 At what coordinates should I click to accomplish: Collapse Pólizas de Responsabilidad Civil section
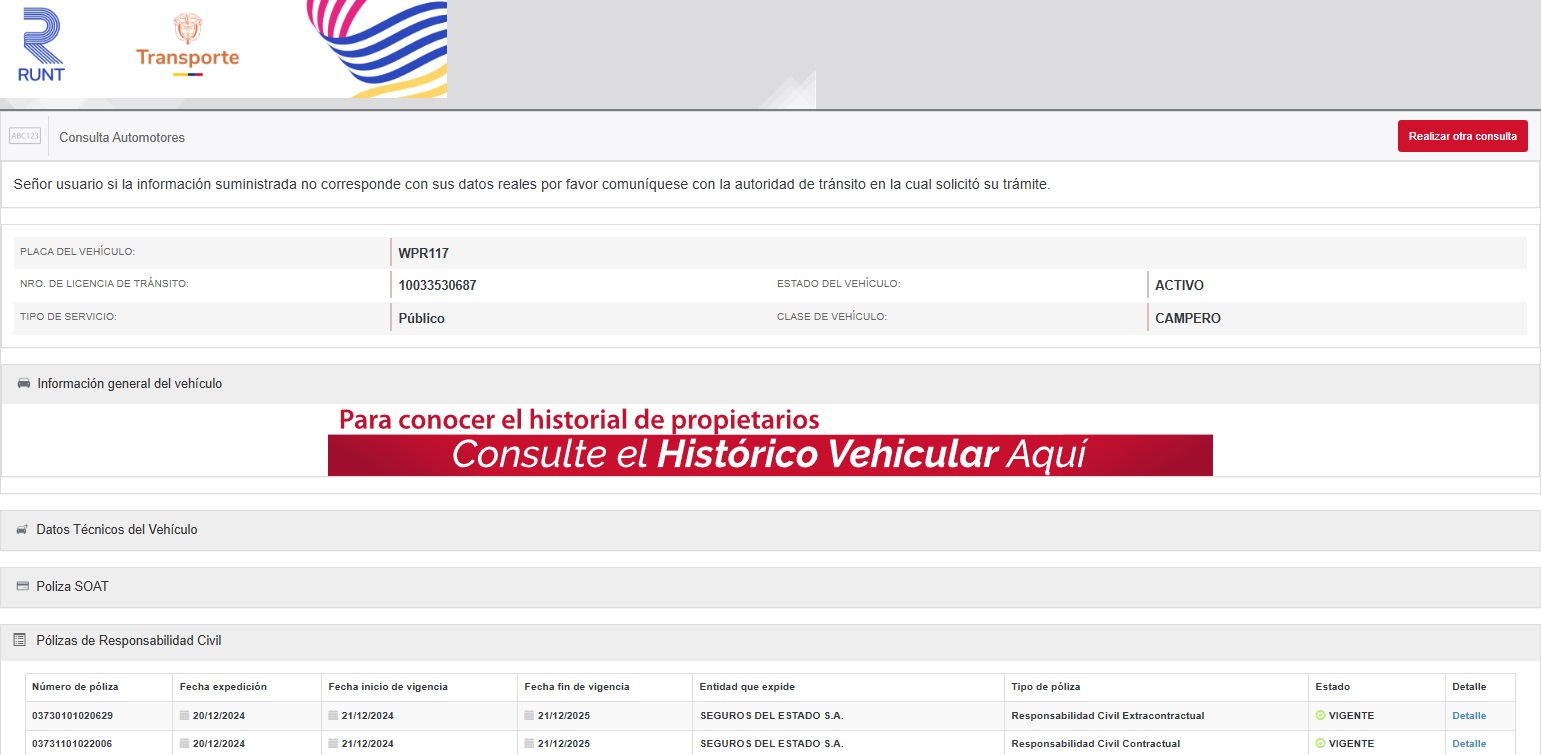coord(129,641)
